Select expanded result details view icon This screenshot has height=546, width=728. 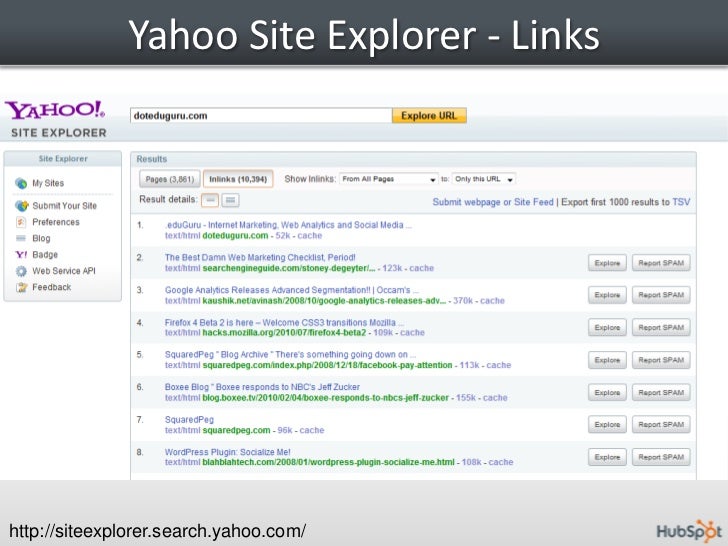coord(231,200)
